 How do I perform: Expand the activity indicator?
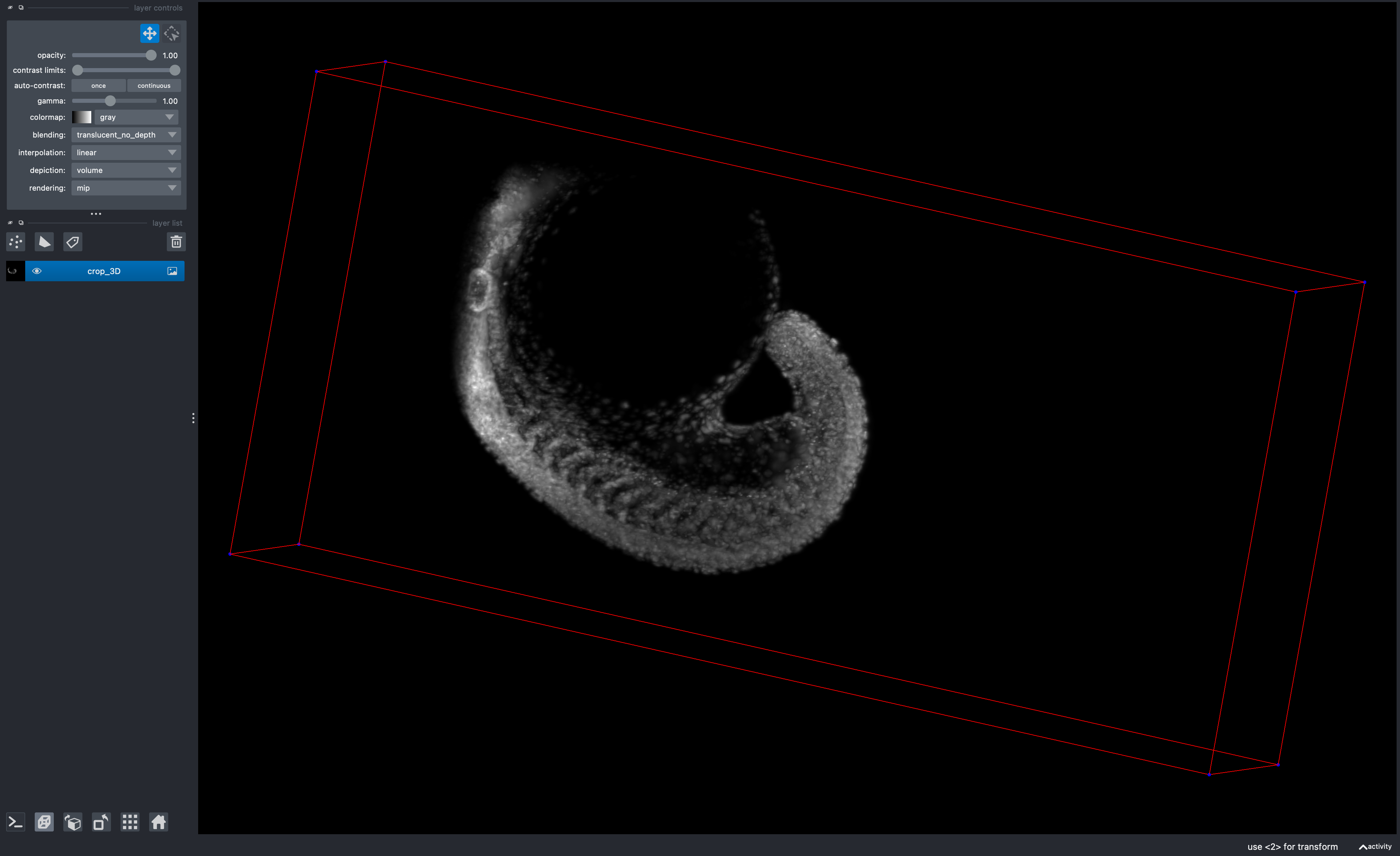[1375, 846]
